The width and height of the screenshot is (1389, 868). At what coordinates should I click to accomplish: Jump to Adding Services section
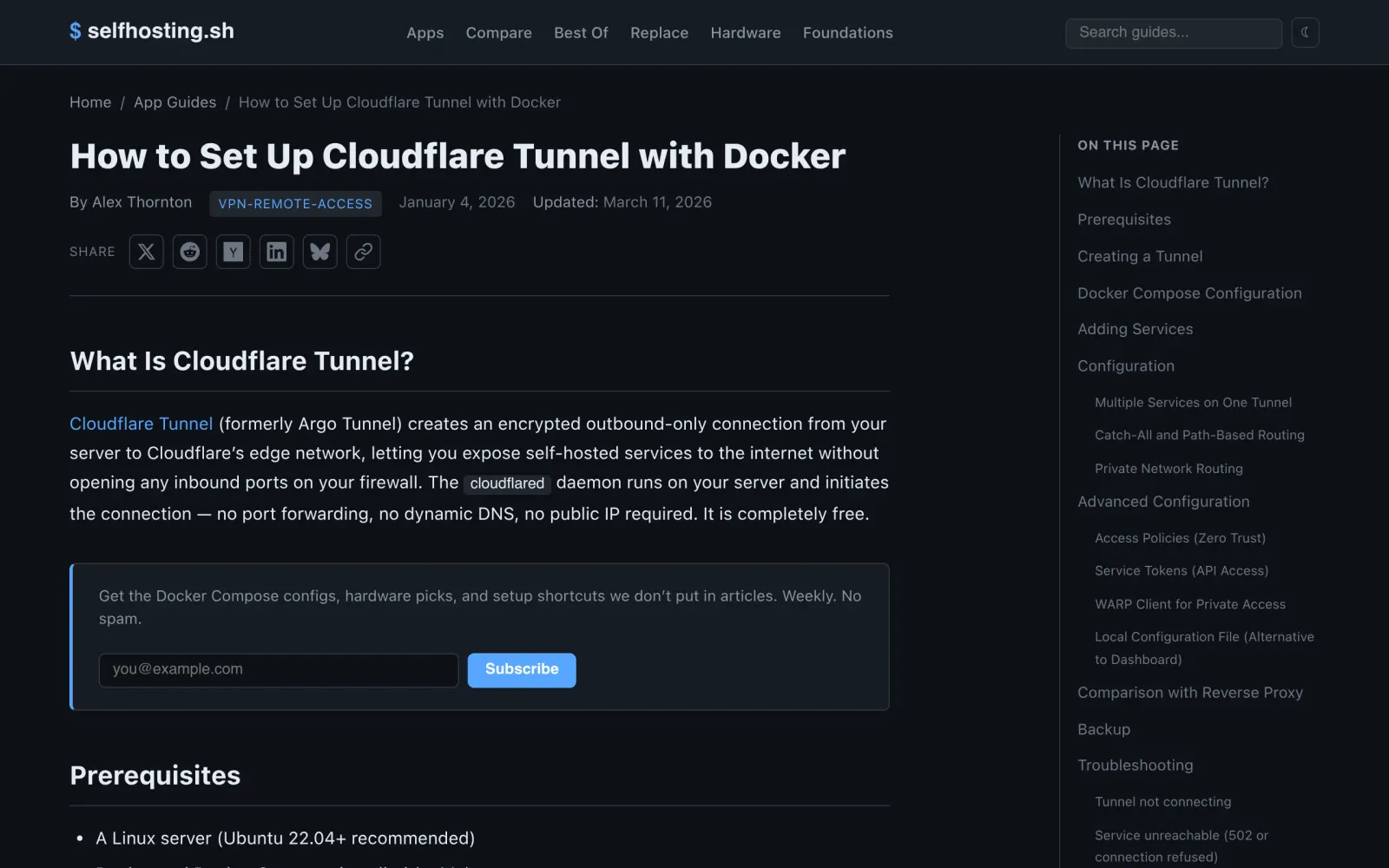coord(1135,329)
